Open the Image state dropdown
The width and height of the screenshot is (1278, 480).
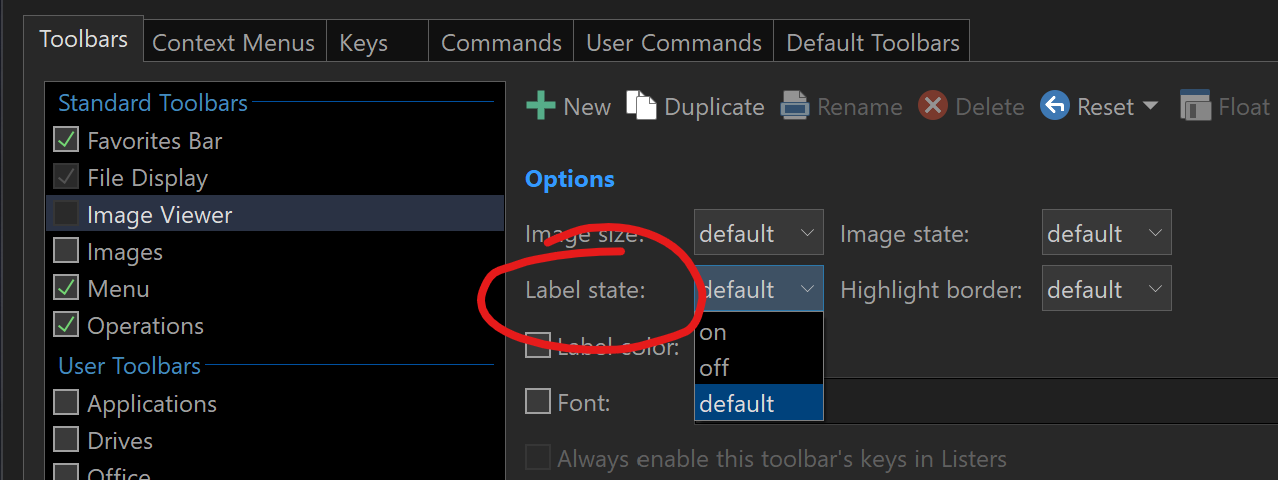pyautogui.click(x=1106, y=233)
